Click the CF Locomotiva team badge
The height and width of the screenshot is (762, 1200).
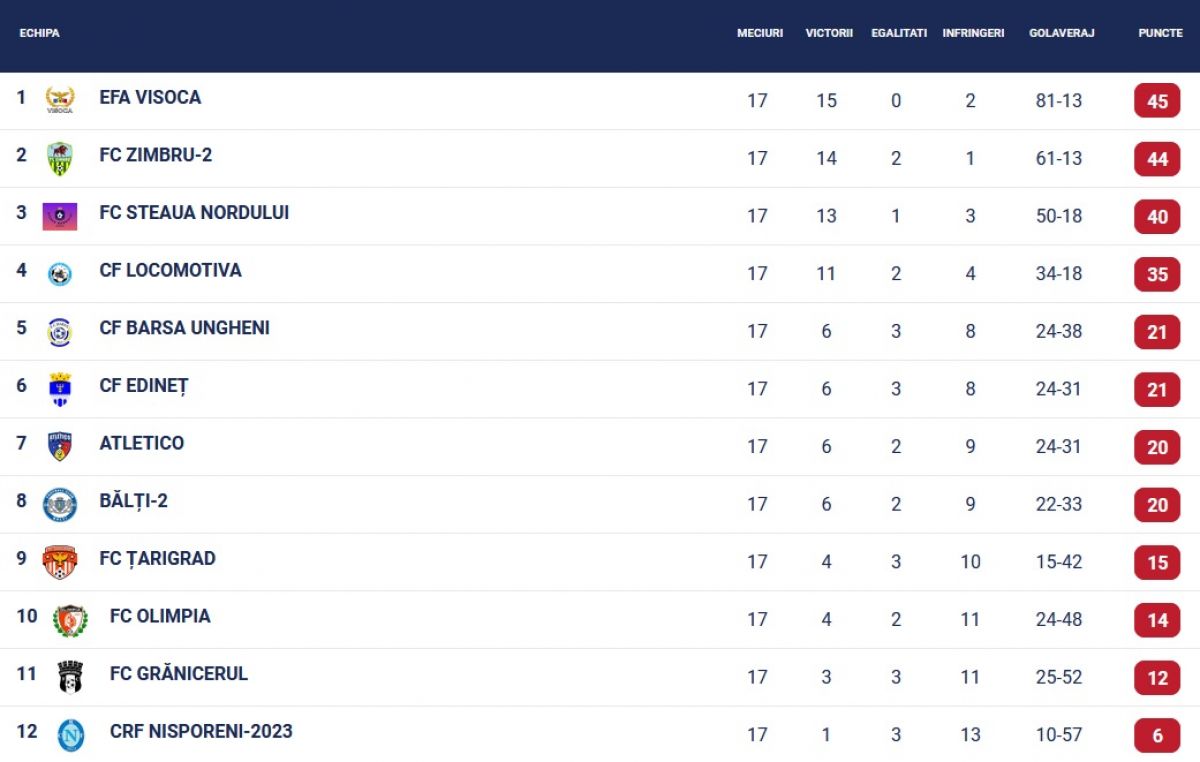pyautogui.click(x=60, y=274)
